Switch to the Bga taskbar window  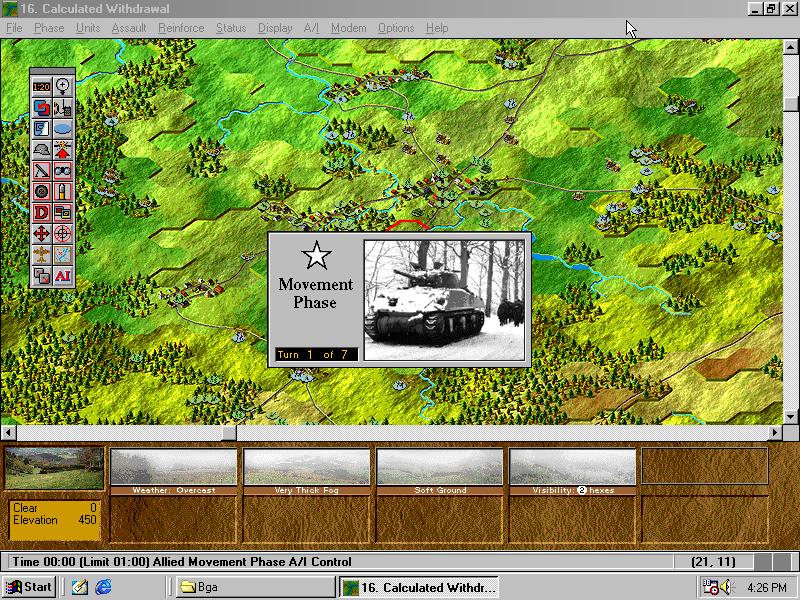[255, 587]
